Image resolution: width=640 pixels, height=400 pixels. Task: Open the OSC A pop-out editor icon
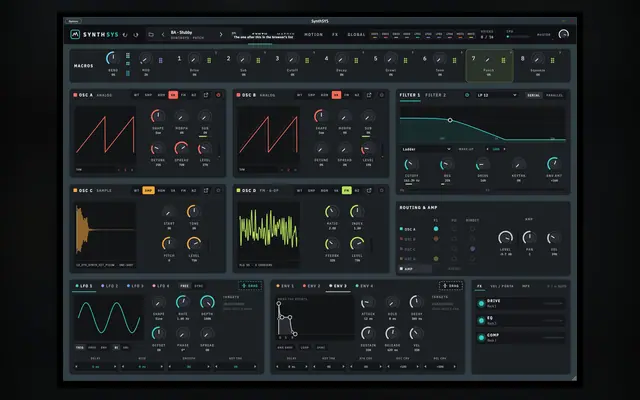[206, 95]
